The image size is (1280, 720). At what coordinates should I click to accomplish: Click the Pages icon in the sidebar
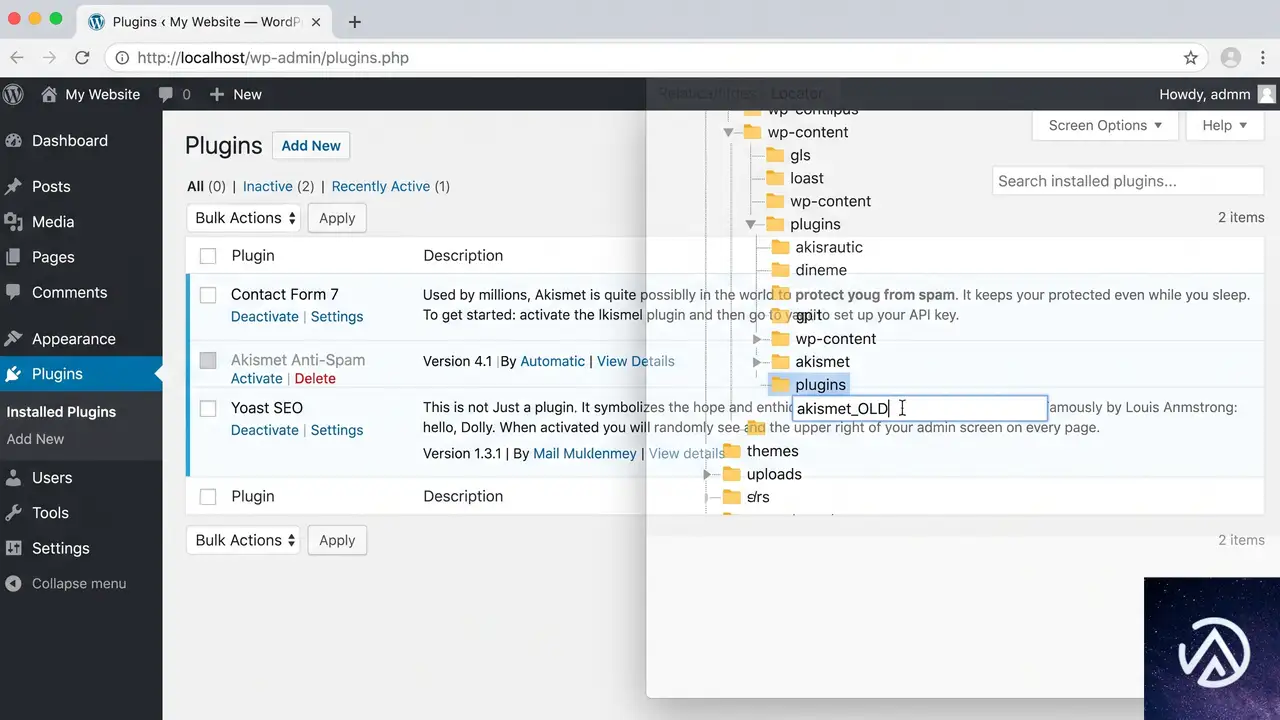tap(14, 257)
